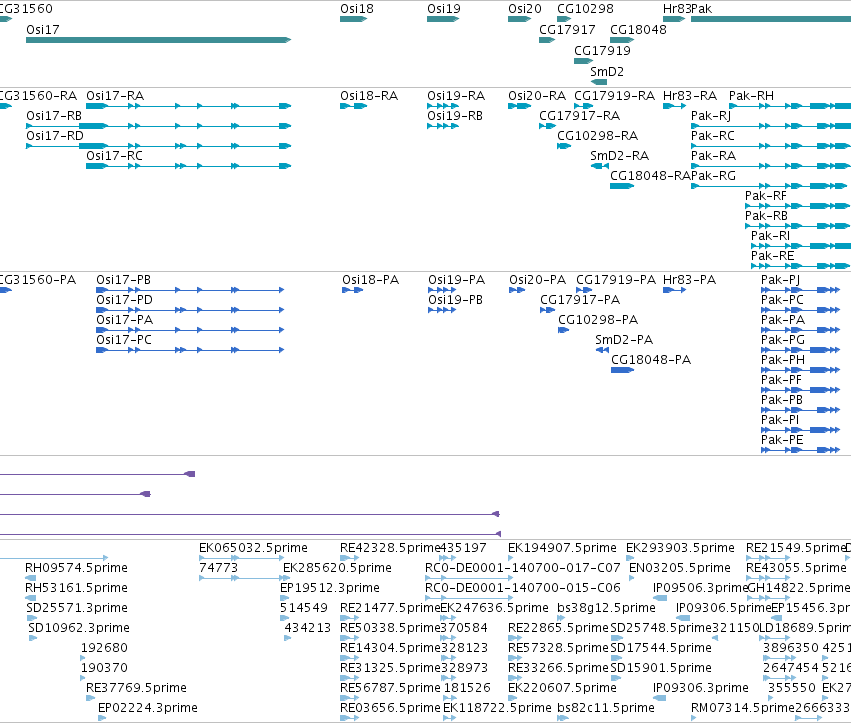This screenshot has height=723, width=851.
Task: Select the CG17919-RA transcript label
Action: tap(614, 96)
